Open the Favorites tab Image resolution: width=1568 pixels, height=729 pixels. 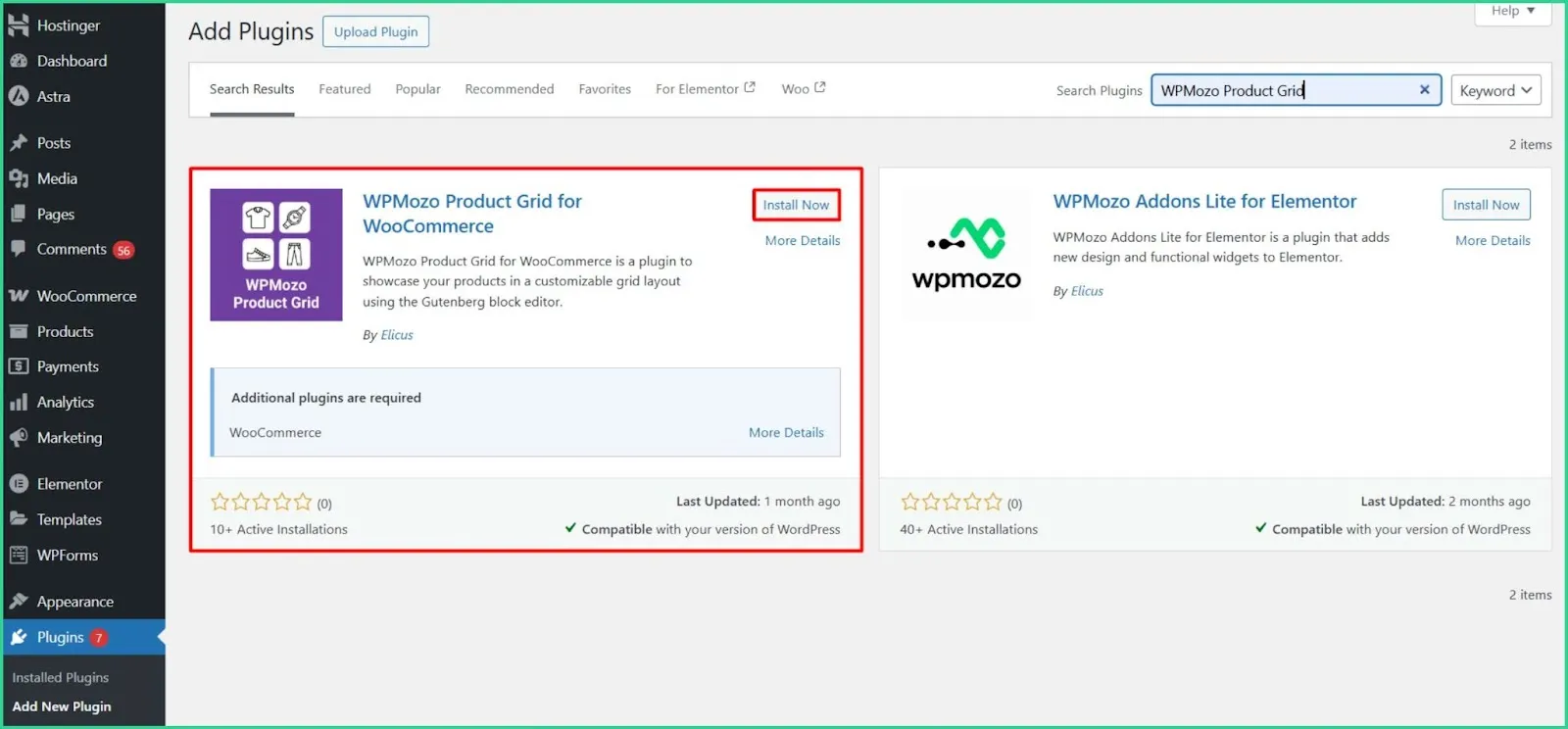coord(605,89)
